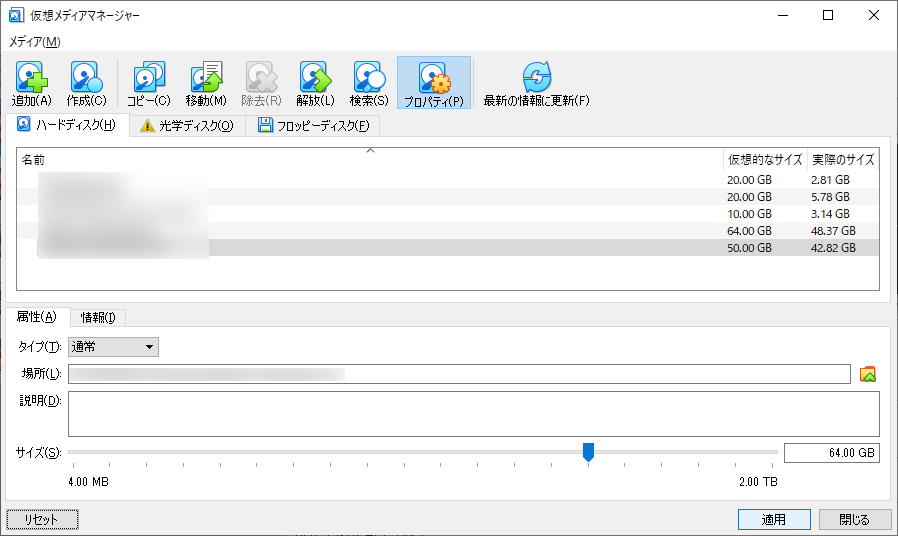Click the 解放(L) release disk icon
Screen dimensions: 898x536
pos(316,77)
